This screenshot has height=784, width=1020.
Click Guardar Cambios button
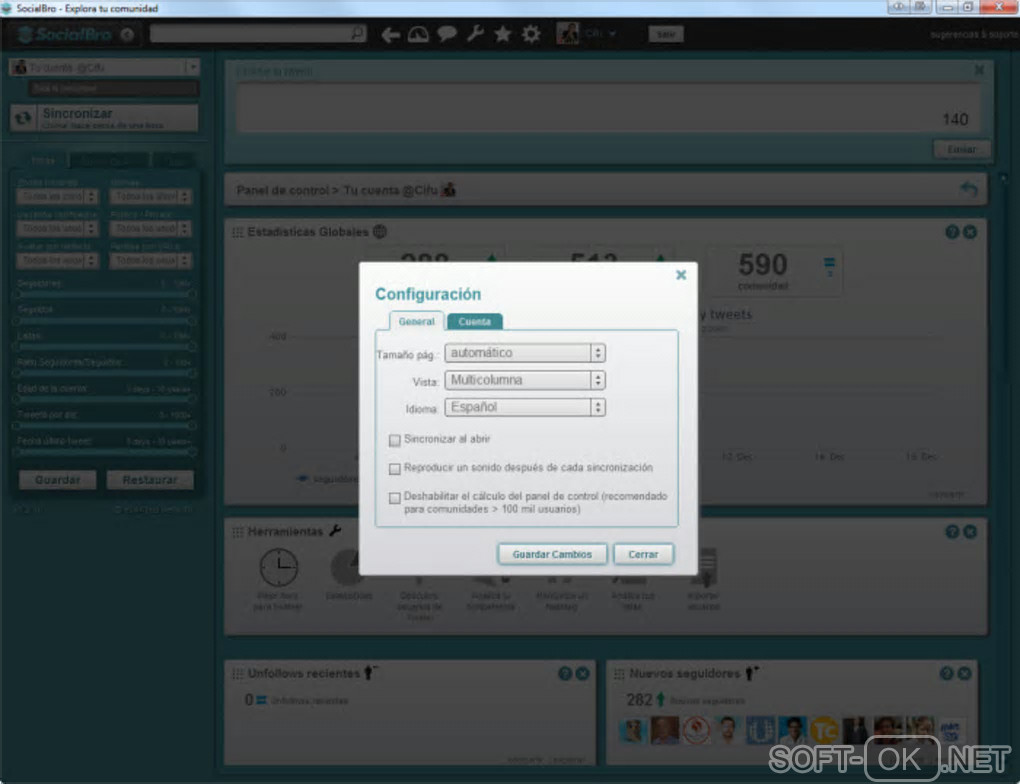[552, 554]
